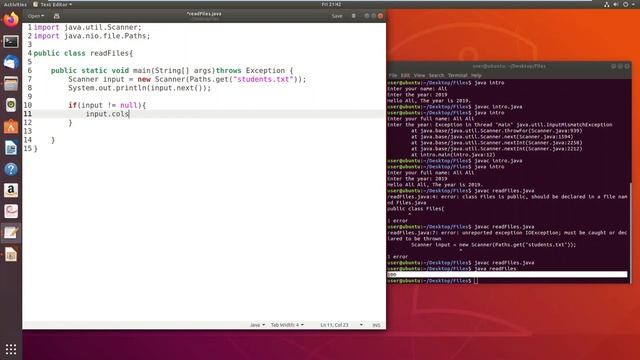Image resolution: width=640 pixels, height=360 pixels.
Task: Place cursor after input.cols on line 11
Action: tap(129, 114)
